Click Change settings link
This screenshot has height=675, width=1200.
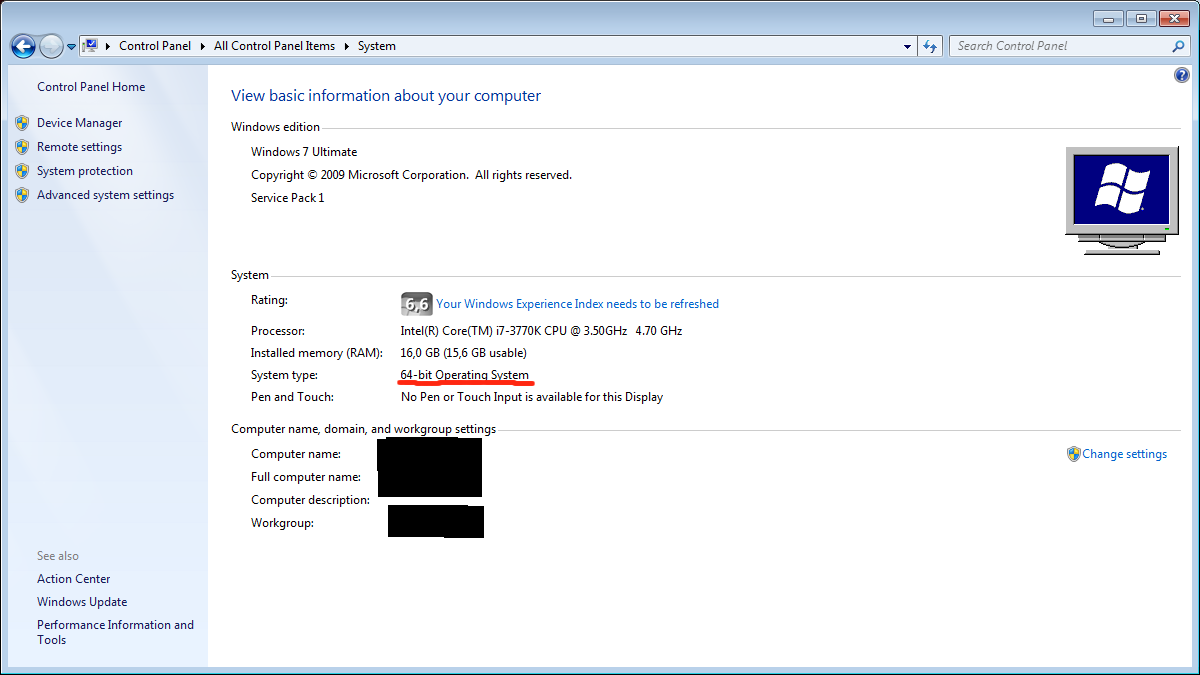click(1125, 454)
